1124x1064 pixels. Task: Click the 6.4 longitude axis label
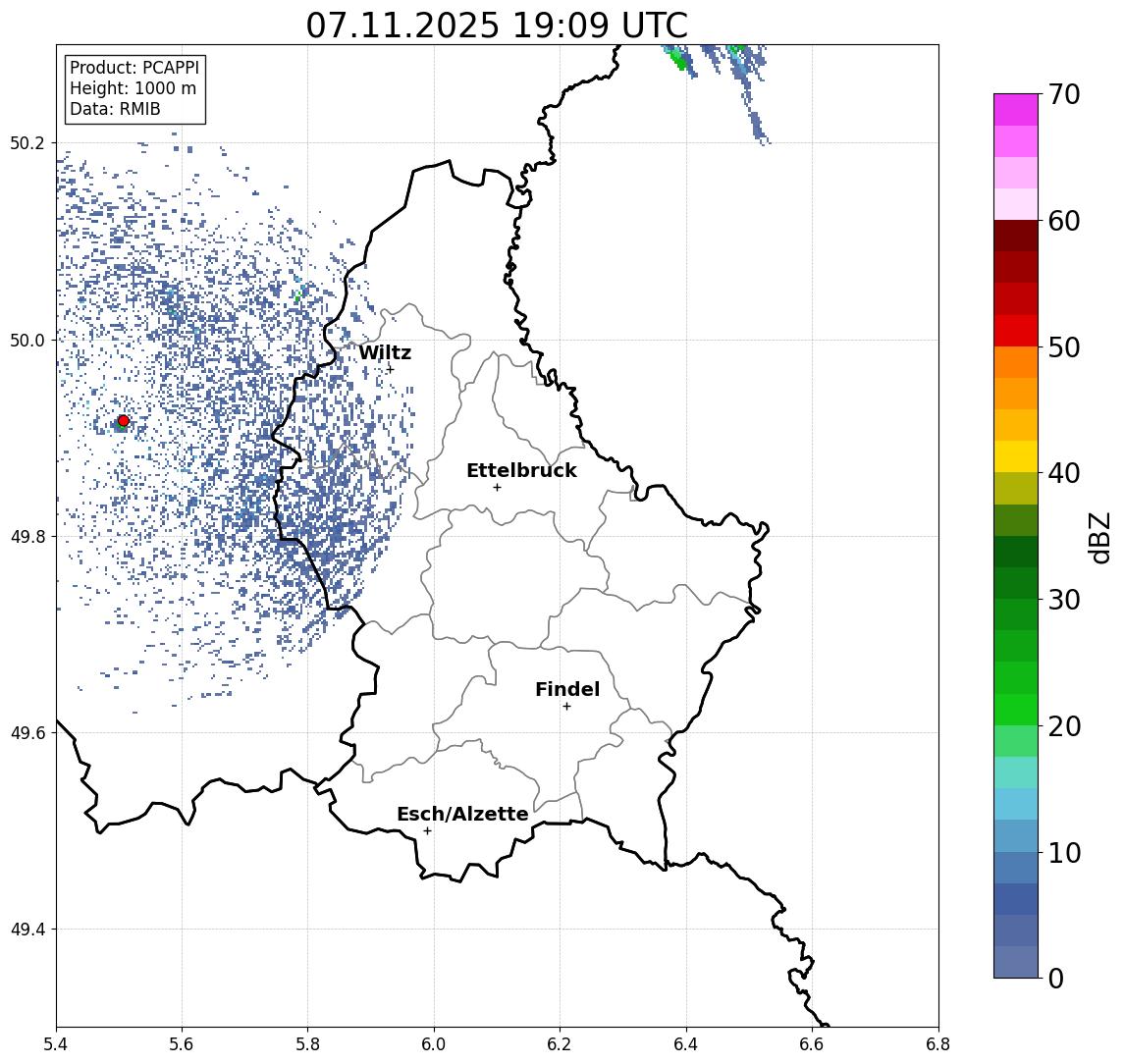[x=686, y=1044]
